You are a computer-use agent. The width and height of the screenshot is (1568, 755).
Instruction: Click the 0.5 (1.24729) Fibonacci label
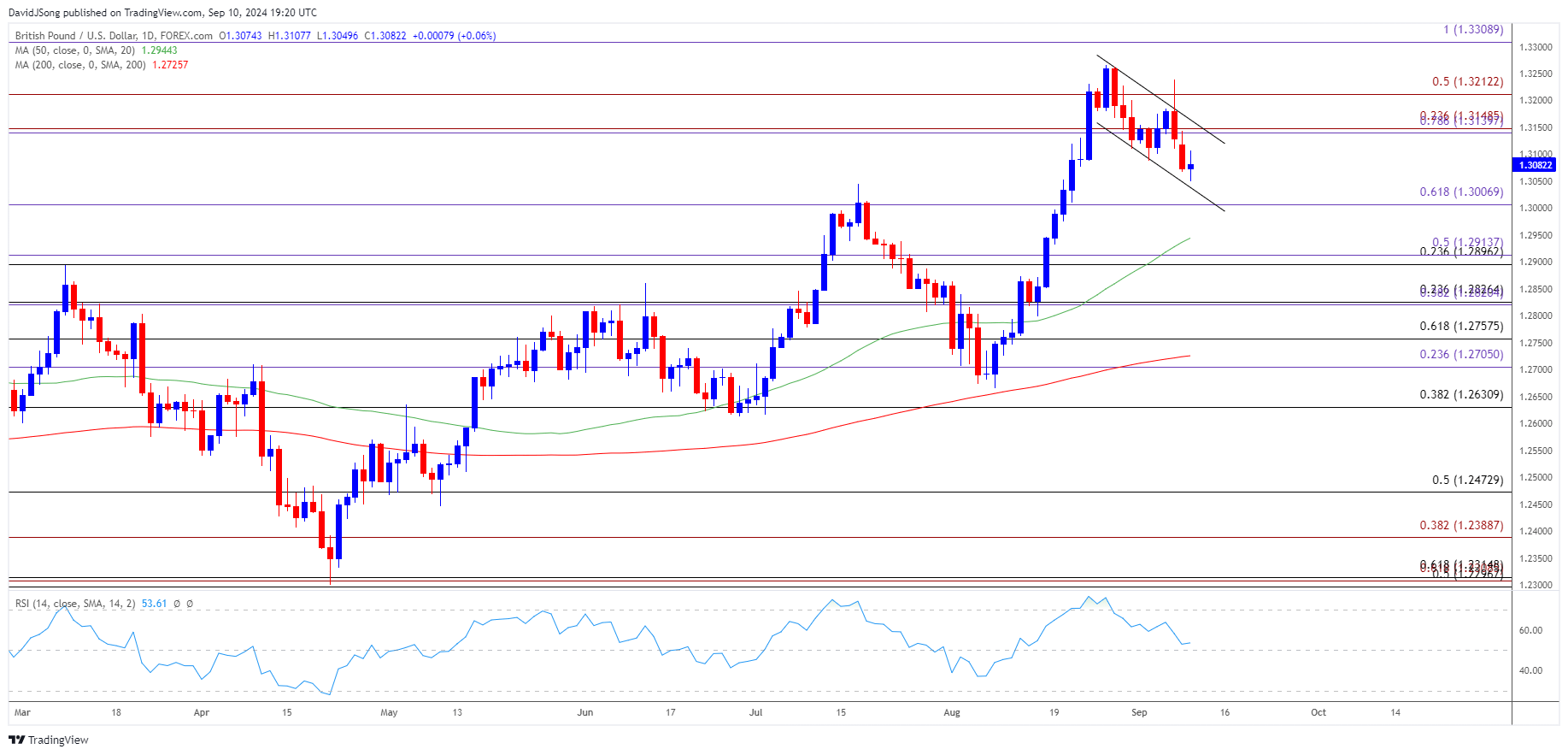1467,481
